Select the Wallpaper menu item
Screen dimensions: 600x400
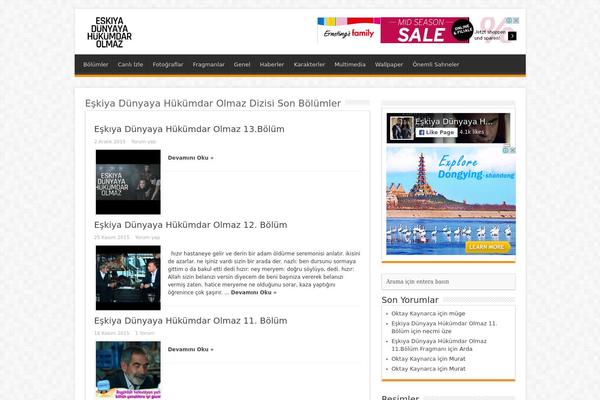pyautogui.click(x=389, y=65)
